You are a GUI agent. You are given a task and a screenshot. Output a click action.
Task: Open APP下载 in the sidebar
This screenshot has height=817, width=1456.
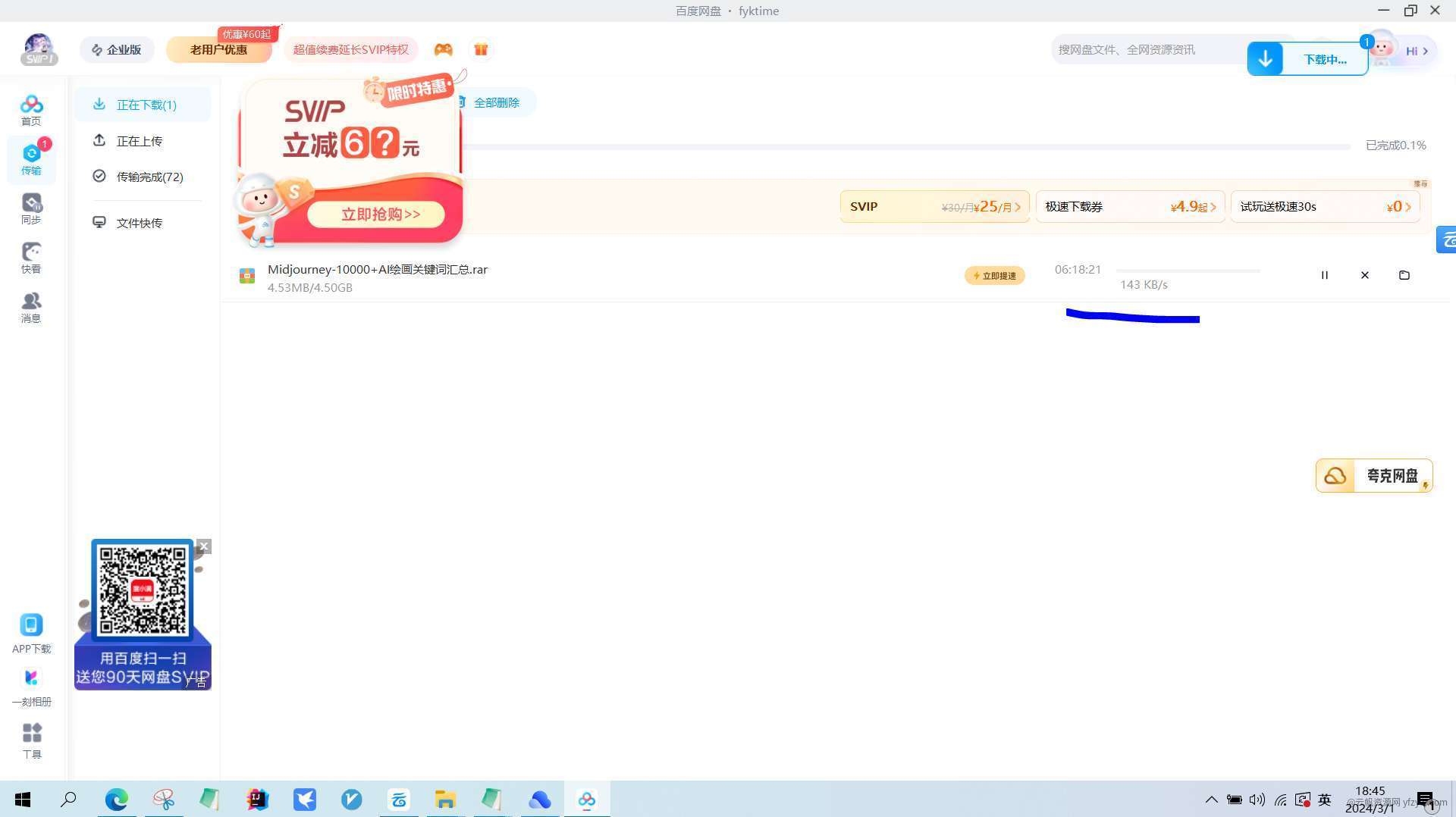click(31, 634)
